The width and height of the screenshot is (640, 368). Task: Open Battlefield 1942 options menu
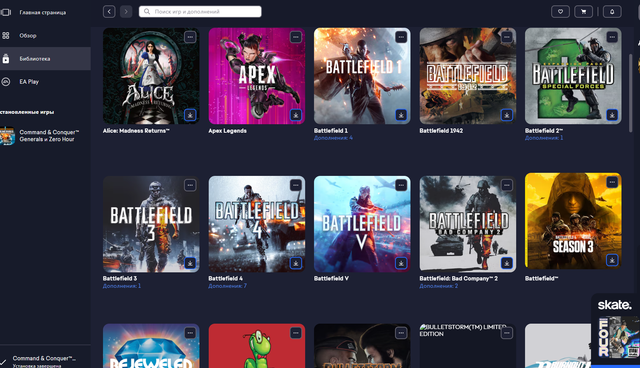pos(507,37)
